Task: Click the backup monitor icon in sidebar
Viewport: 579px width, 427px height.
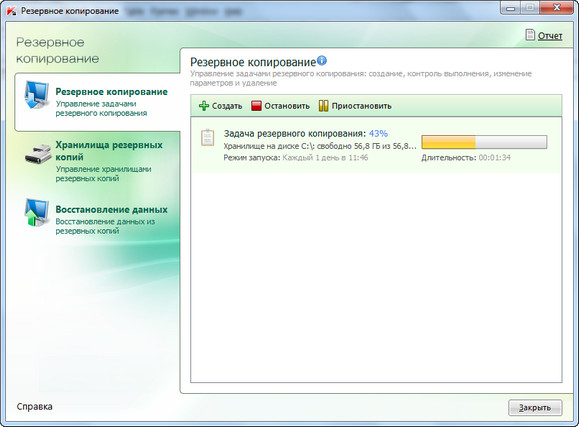Action: pos(37,95)
